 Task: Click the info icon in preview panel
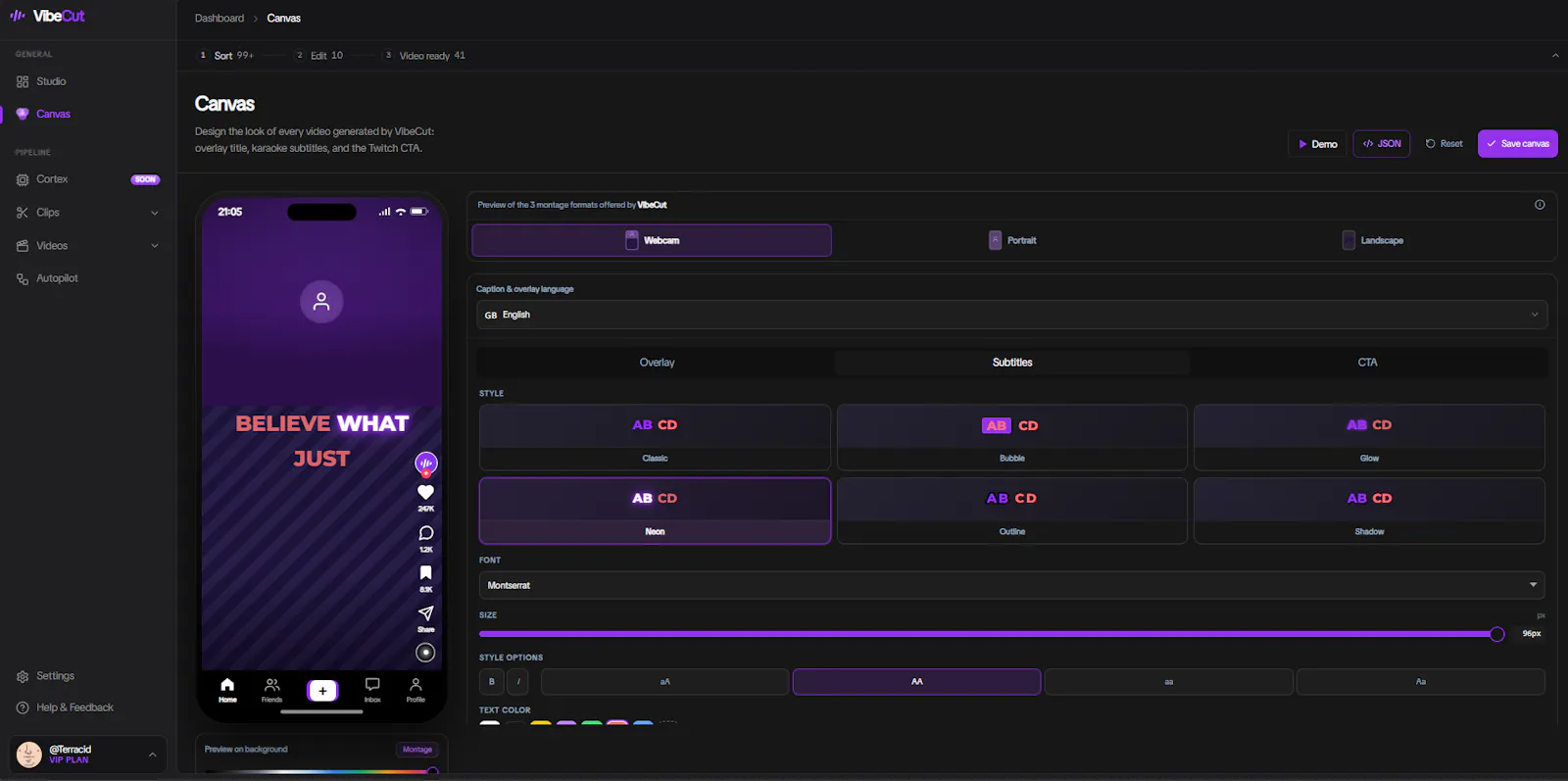[1540, 205]
